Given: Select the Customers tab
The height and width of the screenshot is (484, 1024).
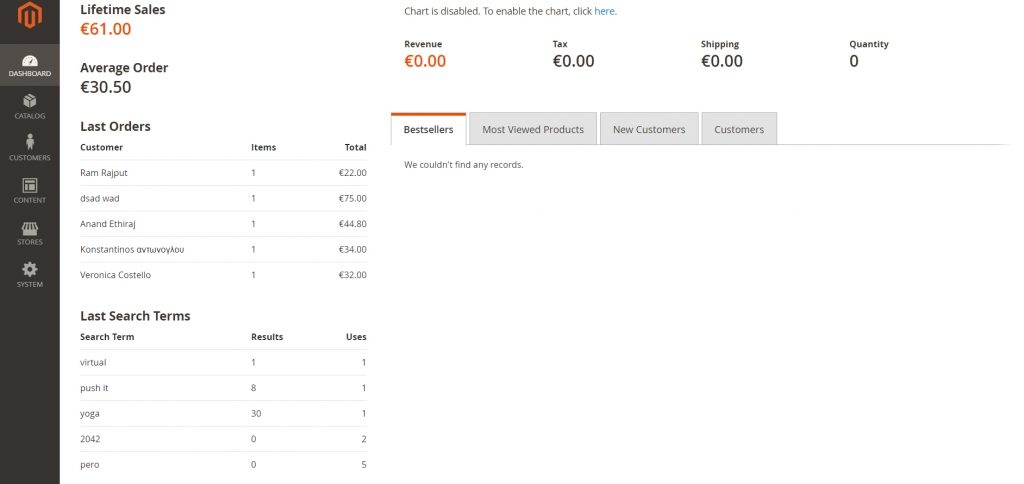Looking at the screenshot, I should (x=738, y=129).
